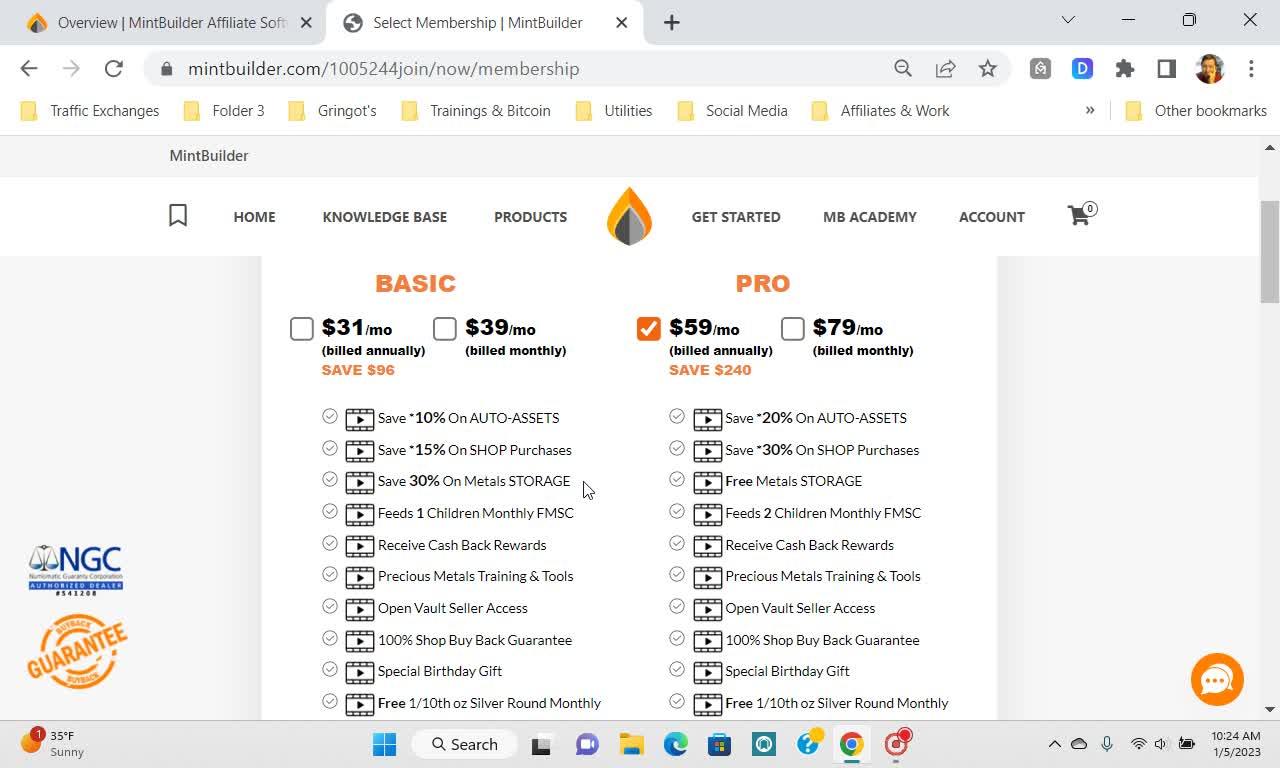1280x768 pixels.
Task: Click the Buyback Guarantee stamp
Action: click(77, 651)
